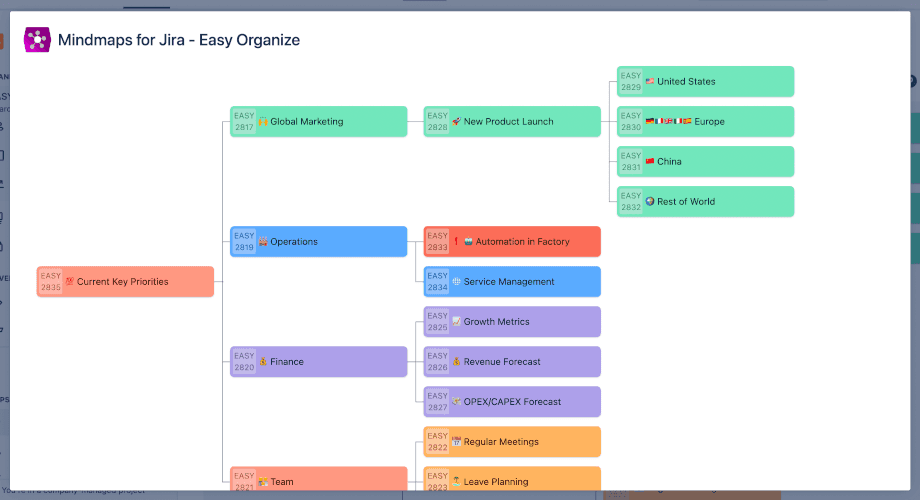920x500 pixels.
Task: Click the EASY 2832 issue key
Action: tap(631, 201)
